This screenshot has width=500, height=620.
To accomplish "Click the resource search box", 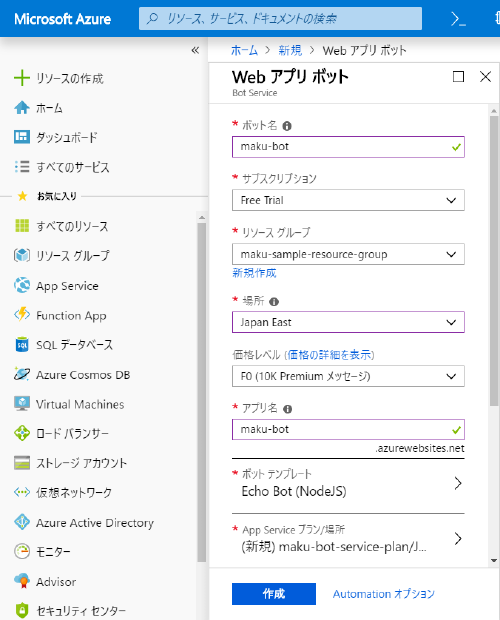I will (280, 19).
